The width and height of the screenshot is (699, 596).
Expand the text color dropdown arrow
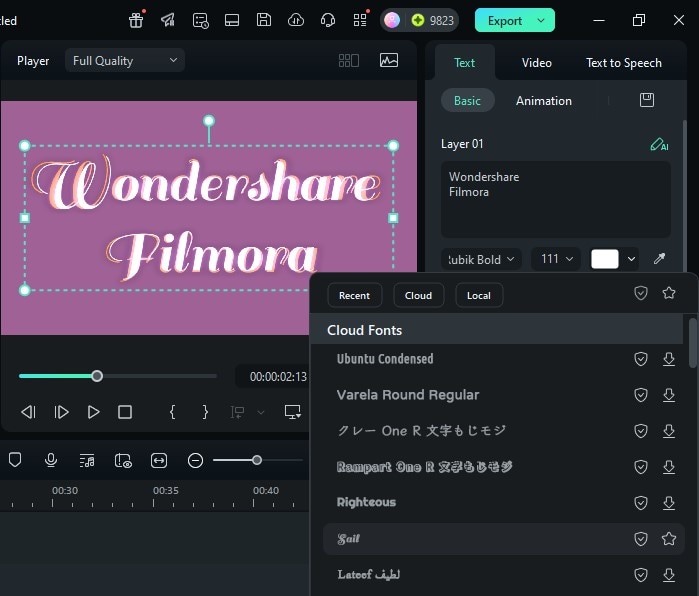pyautogui.click(x=631, y=259)
